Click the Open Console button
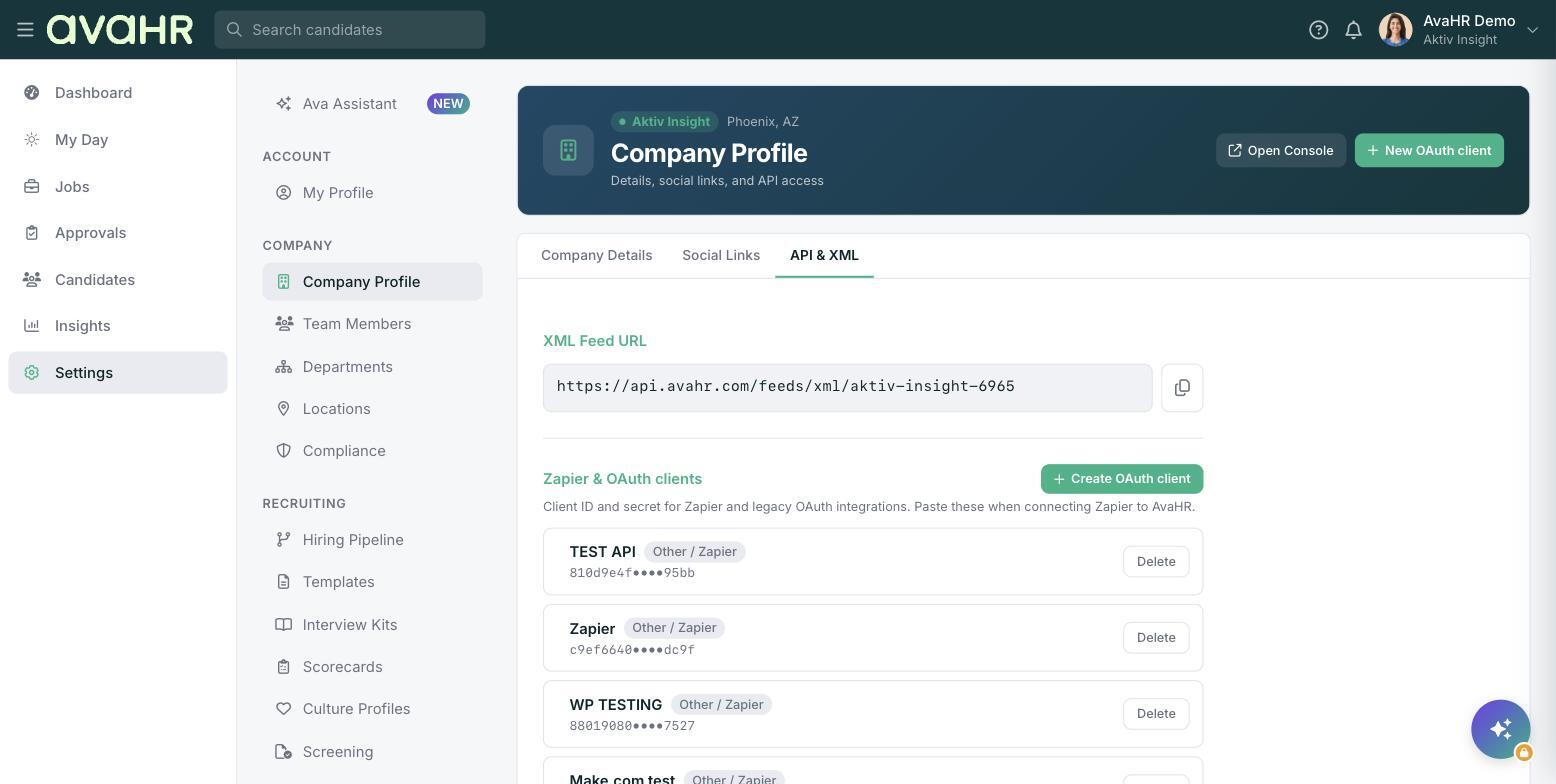The height and width of the screenshot is (784, 1556). (1281, 151)
